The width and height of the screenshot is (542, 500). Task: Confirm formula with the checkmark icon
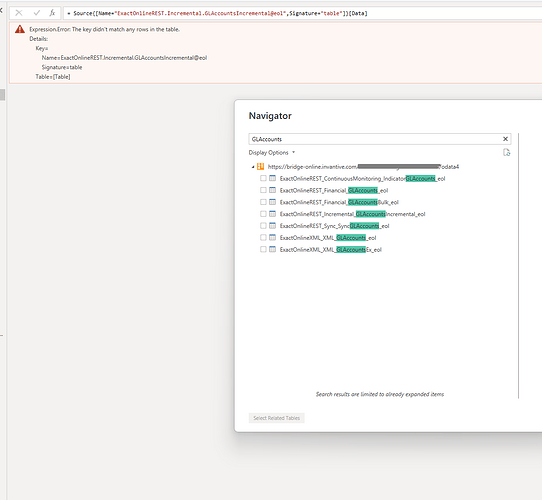point(37,13)
